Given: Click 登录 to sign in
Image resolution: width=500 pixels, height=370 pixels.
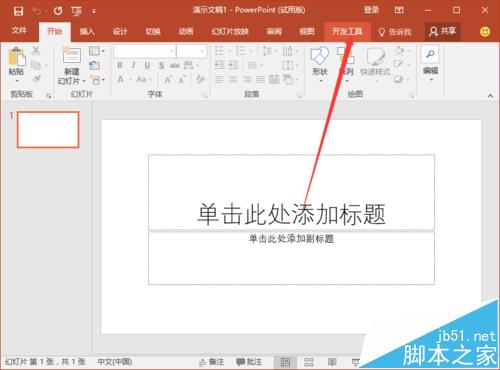Looking at the screenshot, I should click(371, 10).
